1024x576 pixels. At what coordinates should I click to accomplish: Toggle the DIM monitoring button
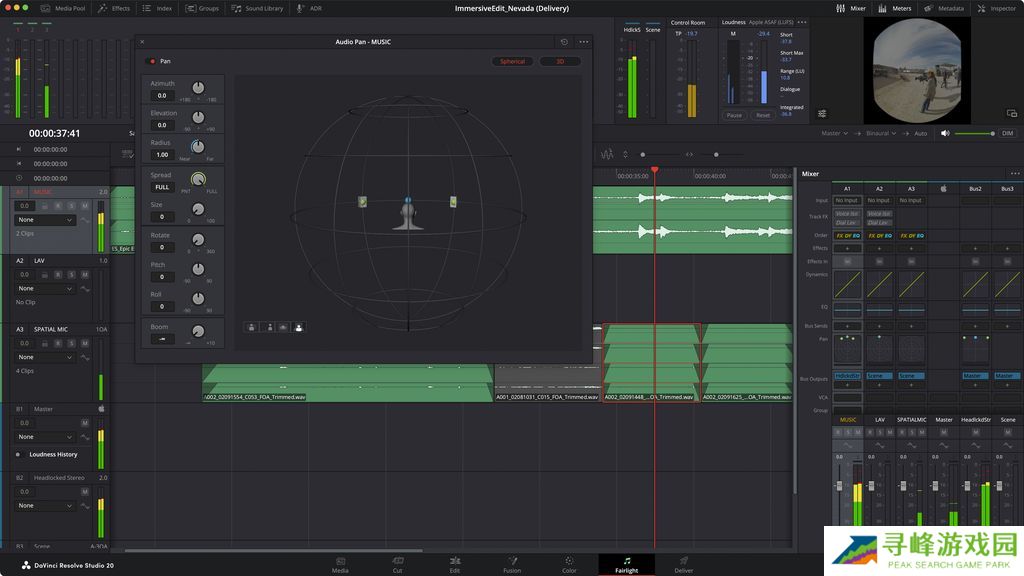pyautogui.click(x=1007, y=133)
